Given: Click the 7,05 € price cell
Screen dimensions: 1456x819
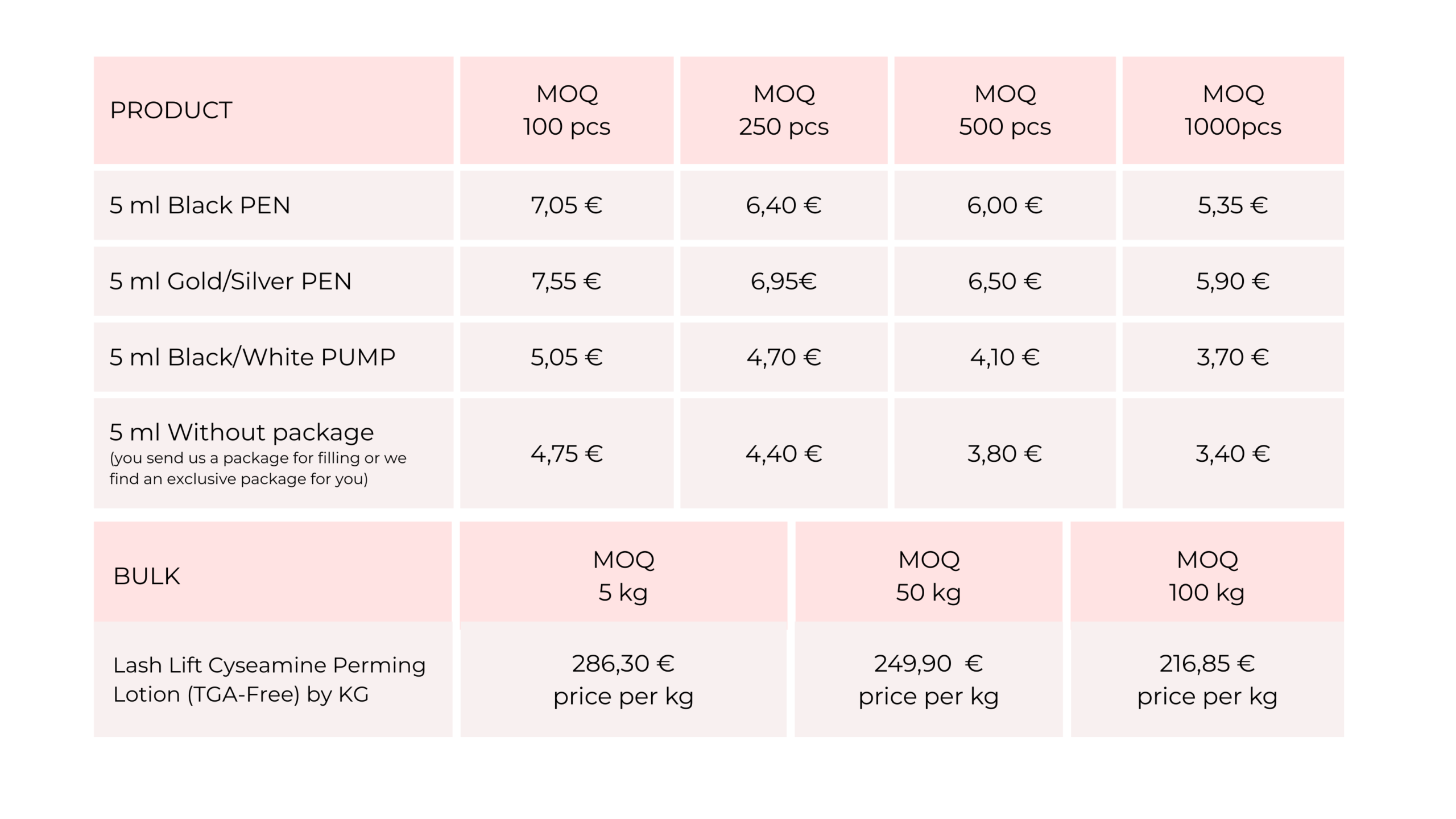Looking at the screenshot, I should (566, 205).
